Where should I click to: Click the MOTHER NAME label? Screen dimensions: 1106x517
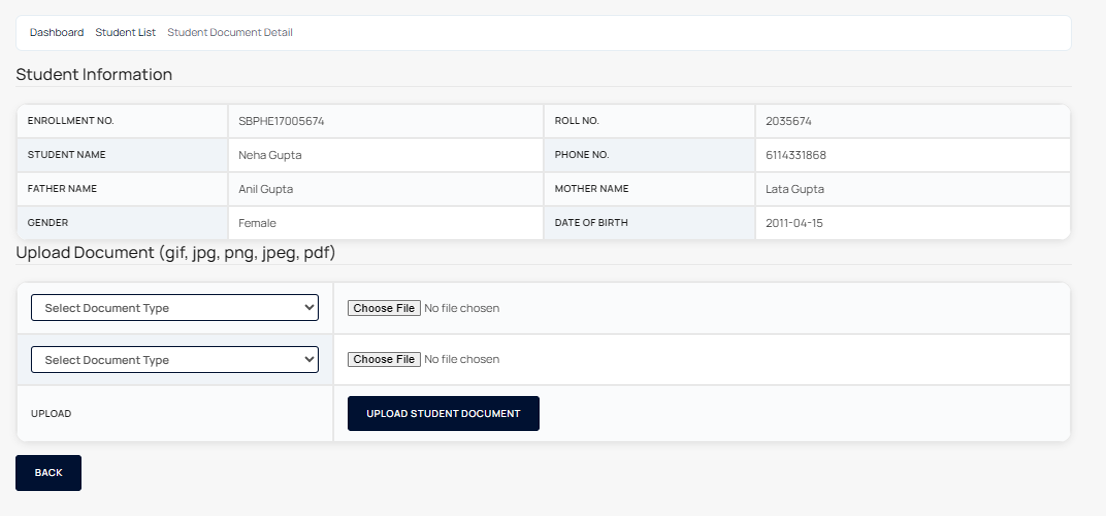tap(591, 188)
